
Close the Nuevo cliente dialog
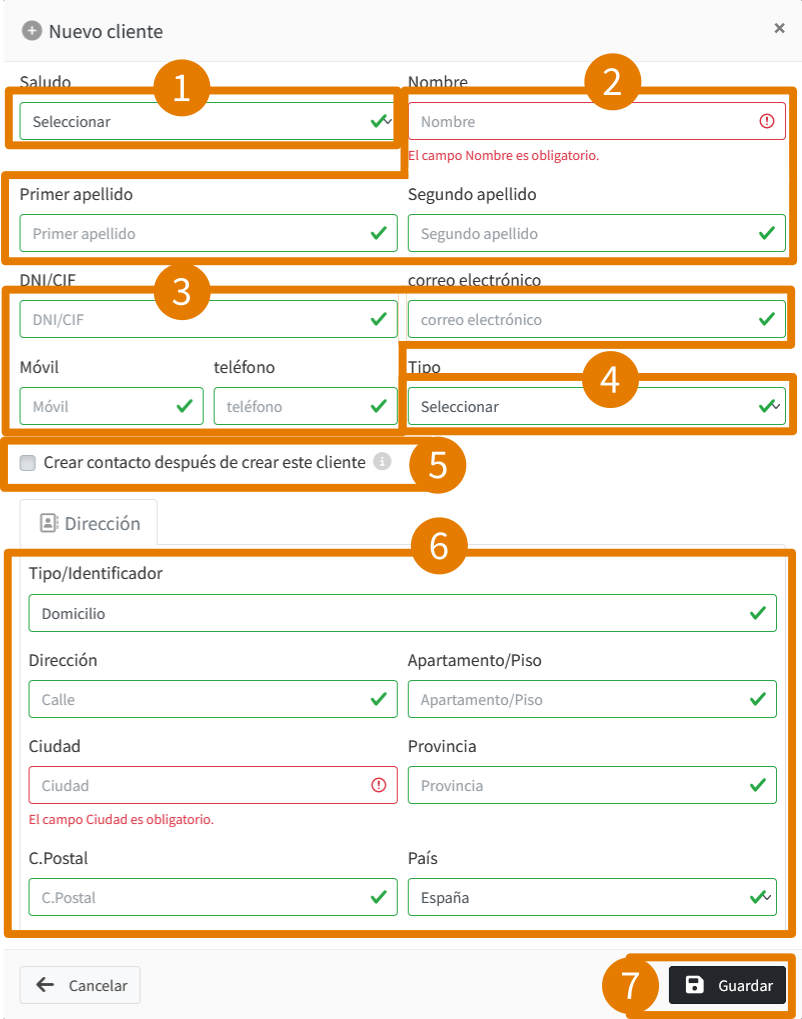(x=779, y=28)
